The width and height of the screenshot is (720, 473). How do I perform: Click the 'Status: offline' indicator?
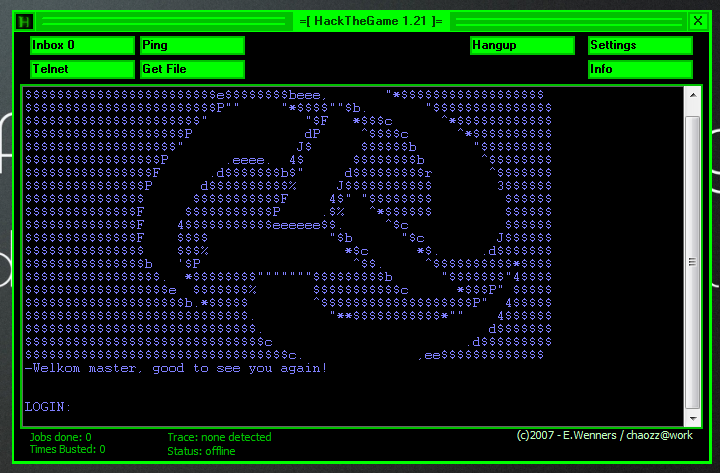[x=201, y=451]
